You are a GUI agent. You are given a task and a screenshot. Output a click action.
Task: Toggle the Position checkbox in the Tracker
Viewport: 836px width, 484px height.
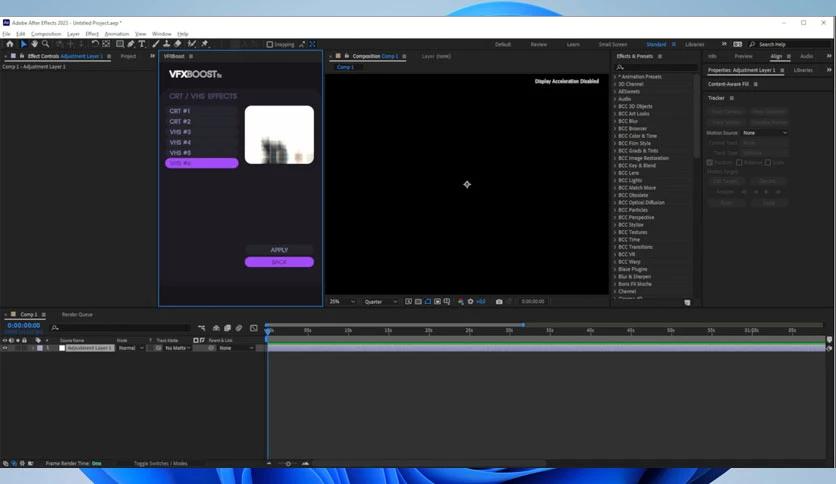tap(710, 163)
